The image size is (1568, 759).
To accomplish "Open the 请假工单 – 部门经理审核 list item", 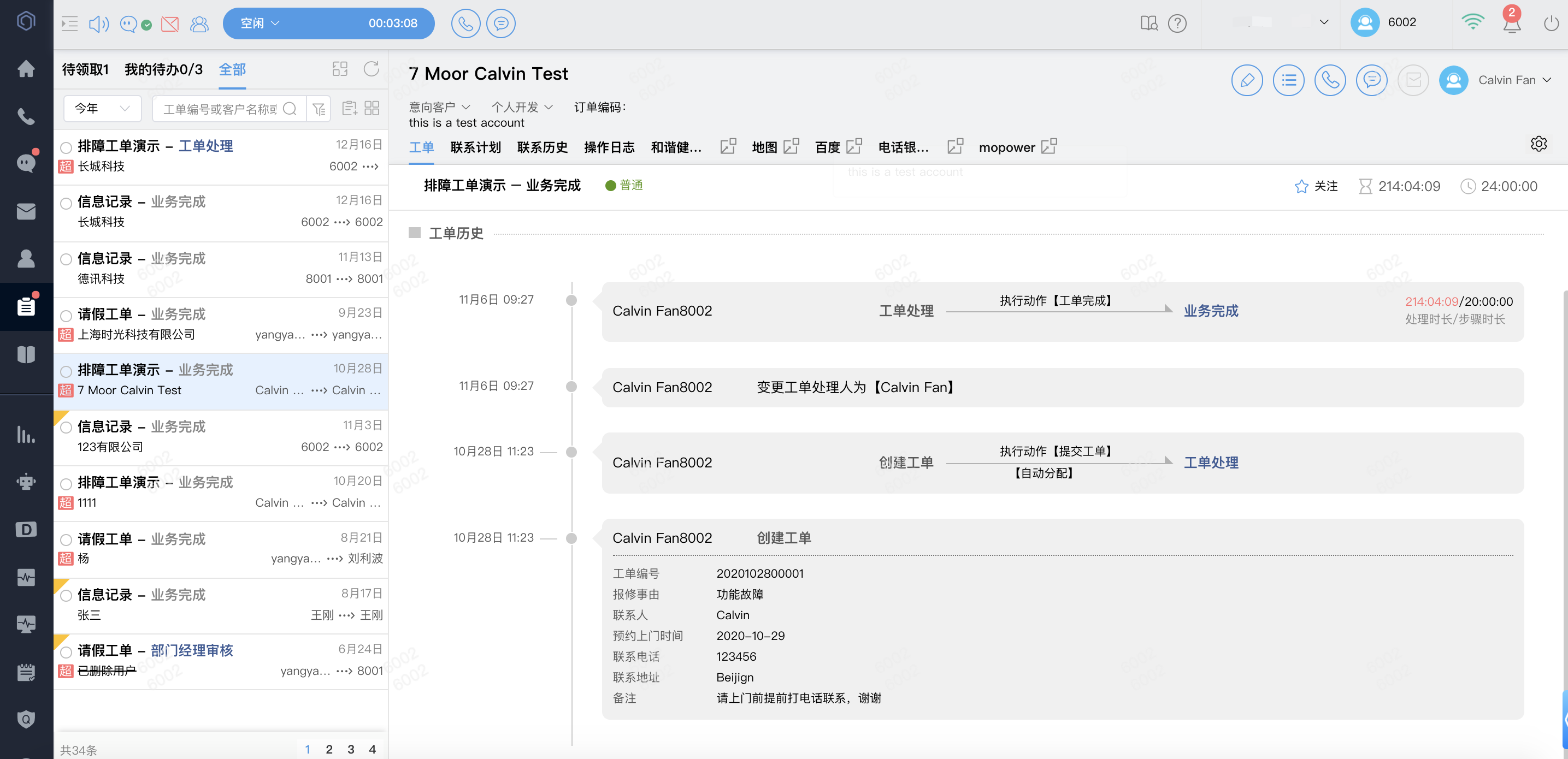I will 222,661.
